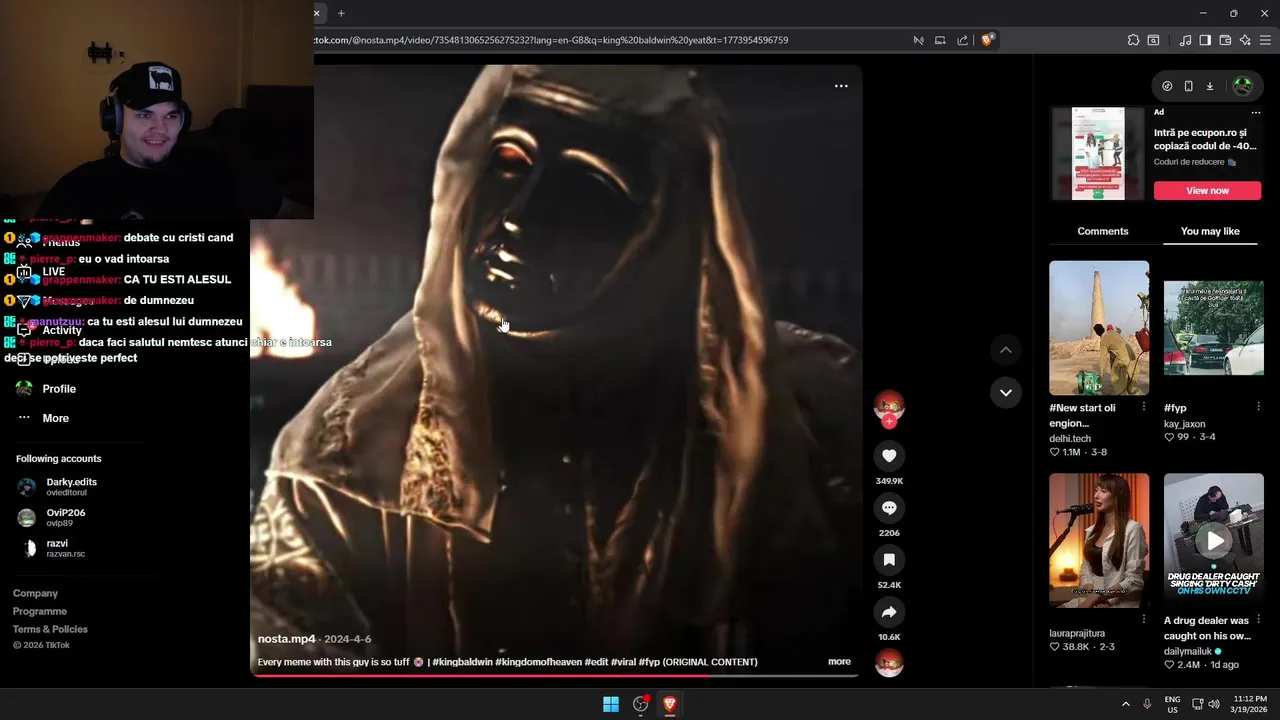Viewport: 1280px width, 720px height.
Task: Expand the Company footer section
Action: click(x=35, y=593)
